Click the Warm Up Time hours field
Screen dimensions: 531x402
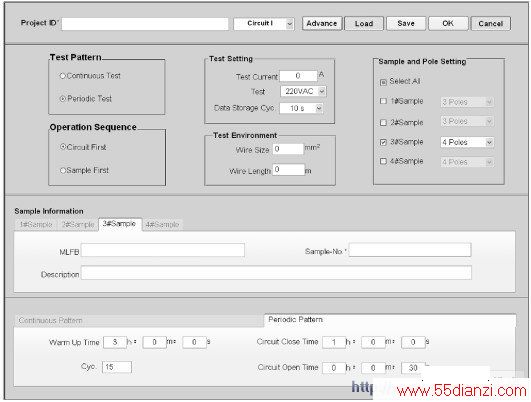(x=115, y=342)
